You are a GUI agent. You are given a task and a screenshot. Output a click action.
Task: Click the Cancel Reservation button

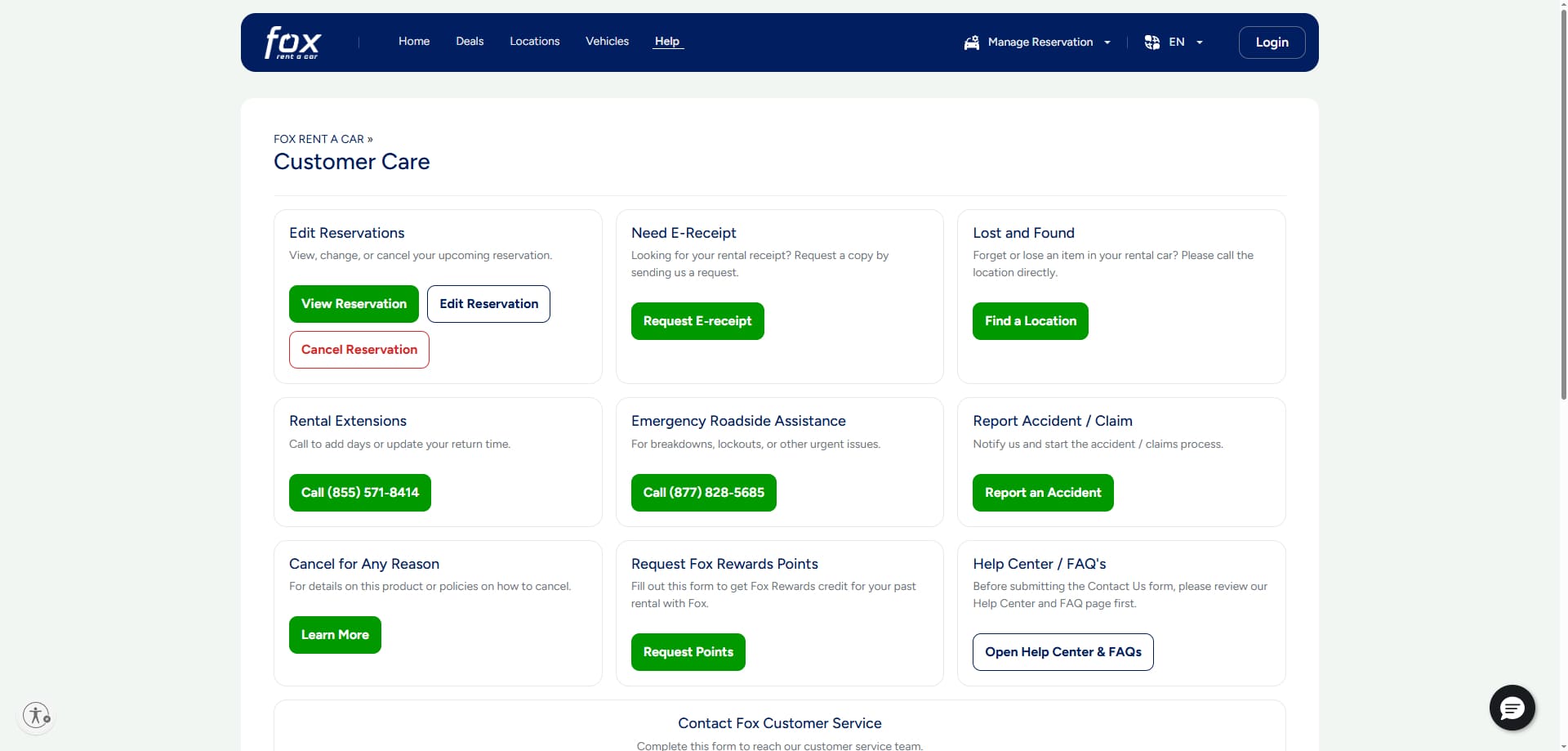point(359,350)
